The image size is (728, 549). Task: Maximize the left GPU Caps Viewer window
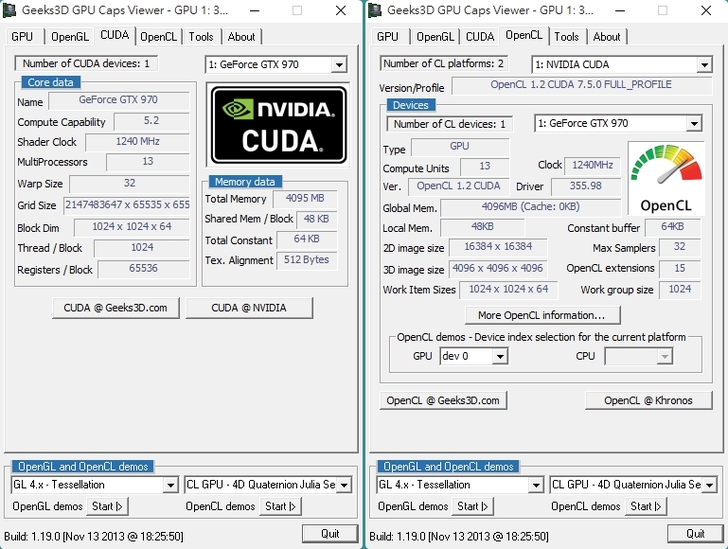[x=297, y=11]
